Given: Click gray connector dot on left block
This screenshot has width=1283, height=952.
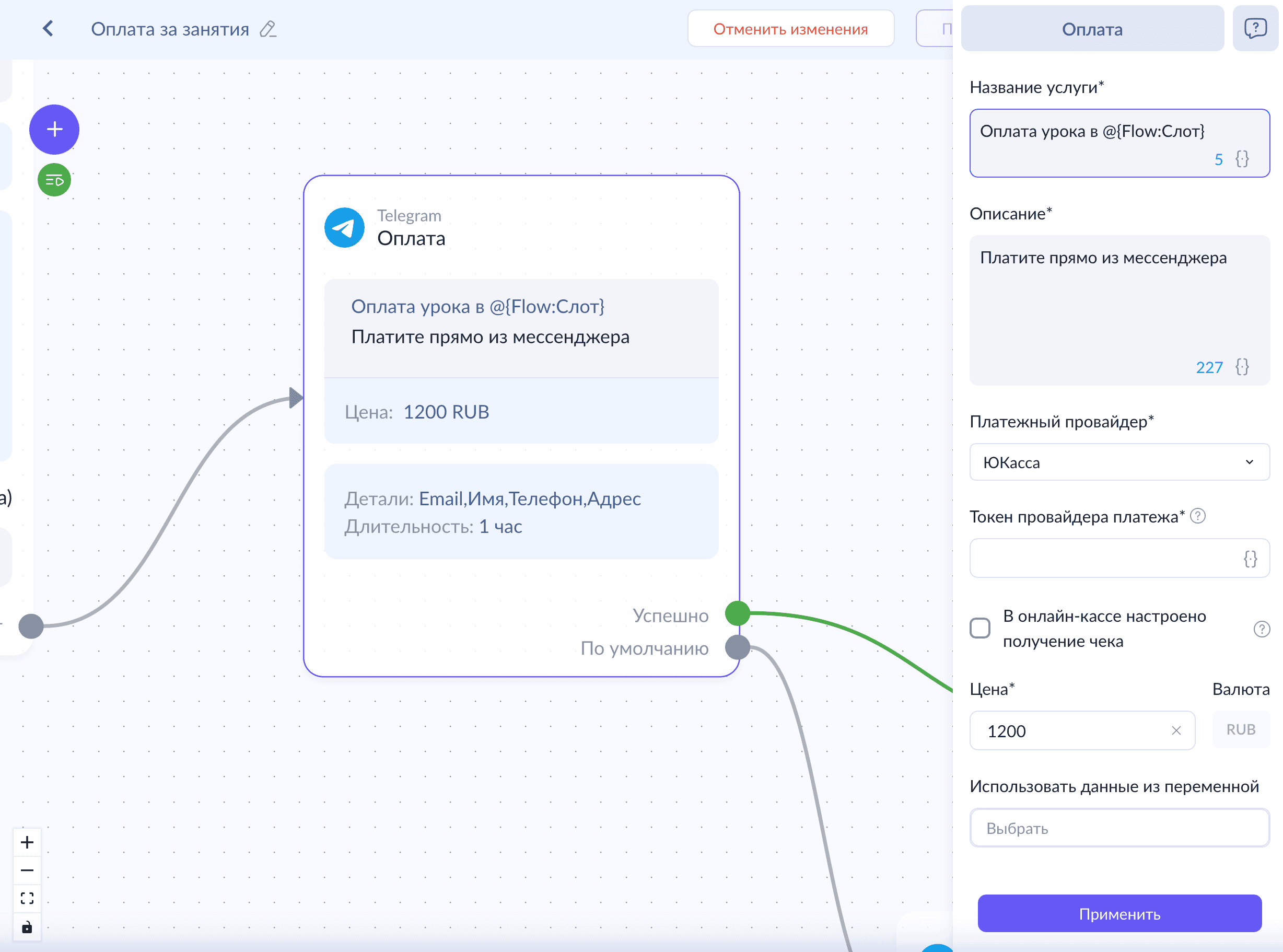Looking at the screenshot, I should [31, 626].
